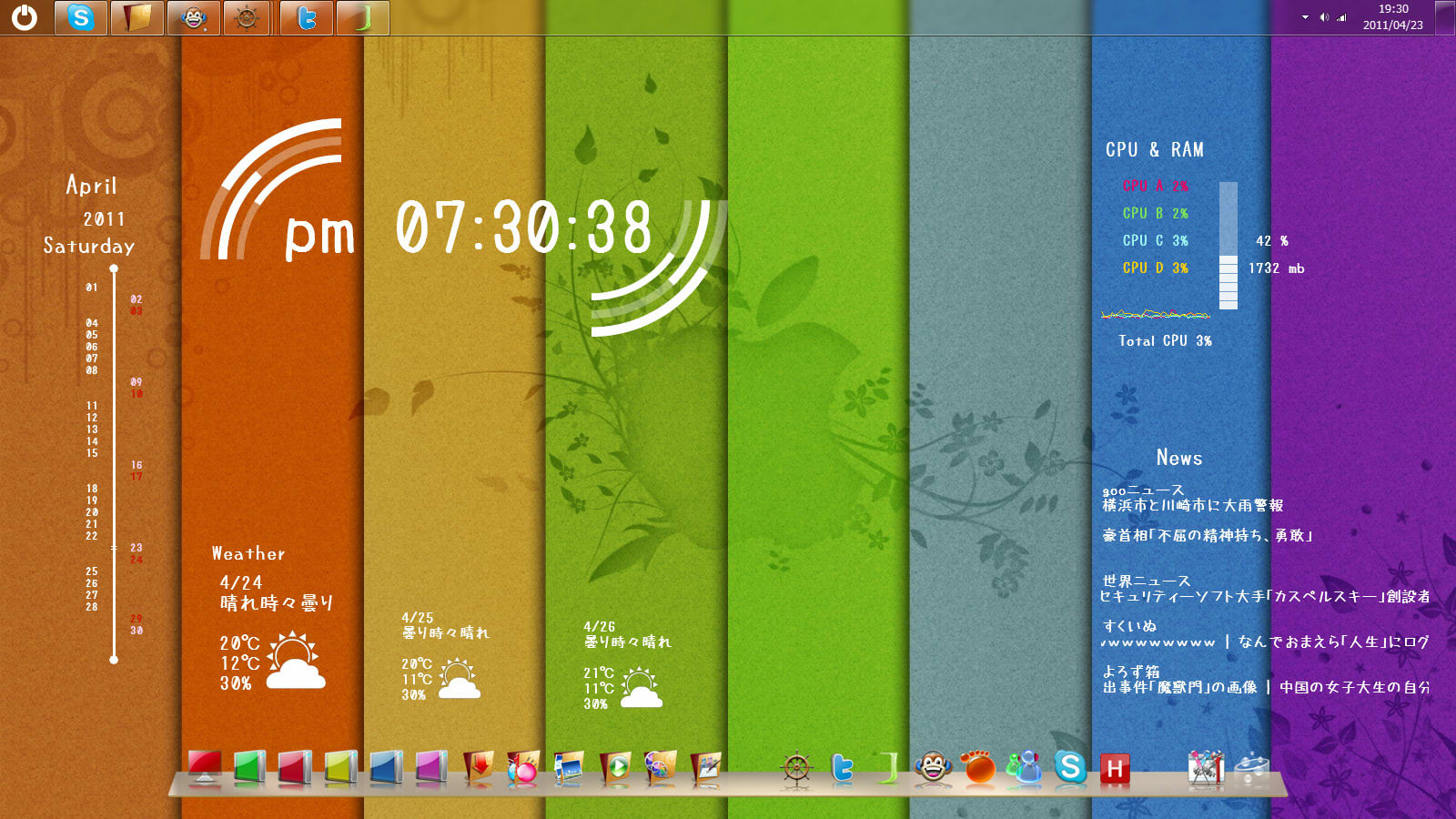This screenshot has width=1456, height=819.
Task: Click date 23 on the calendar
Action: 136,548
